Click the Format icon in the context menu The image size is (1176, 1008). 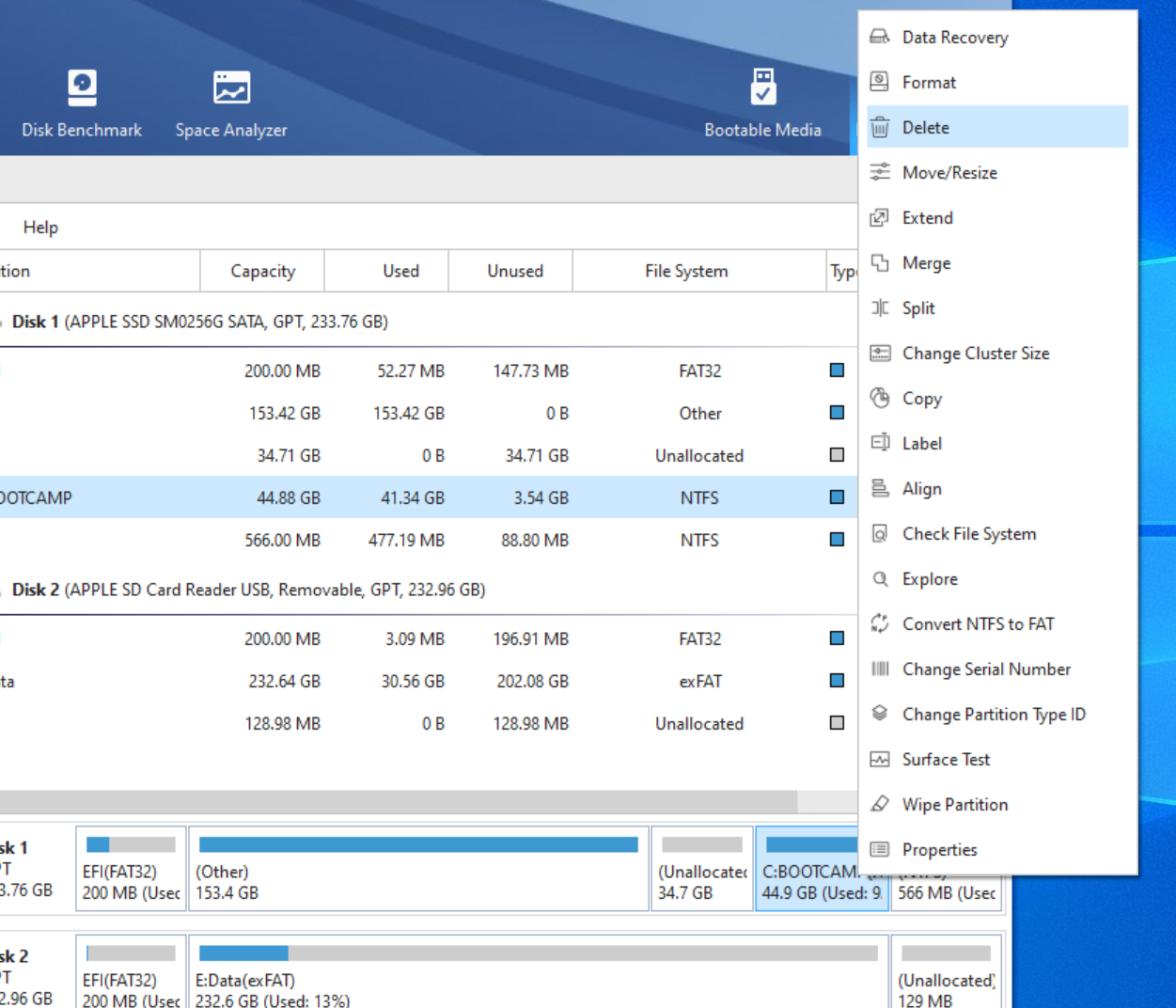[880, 82]
